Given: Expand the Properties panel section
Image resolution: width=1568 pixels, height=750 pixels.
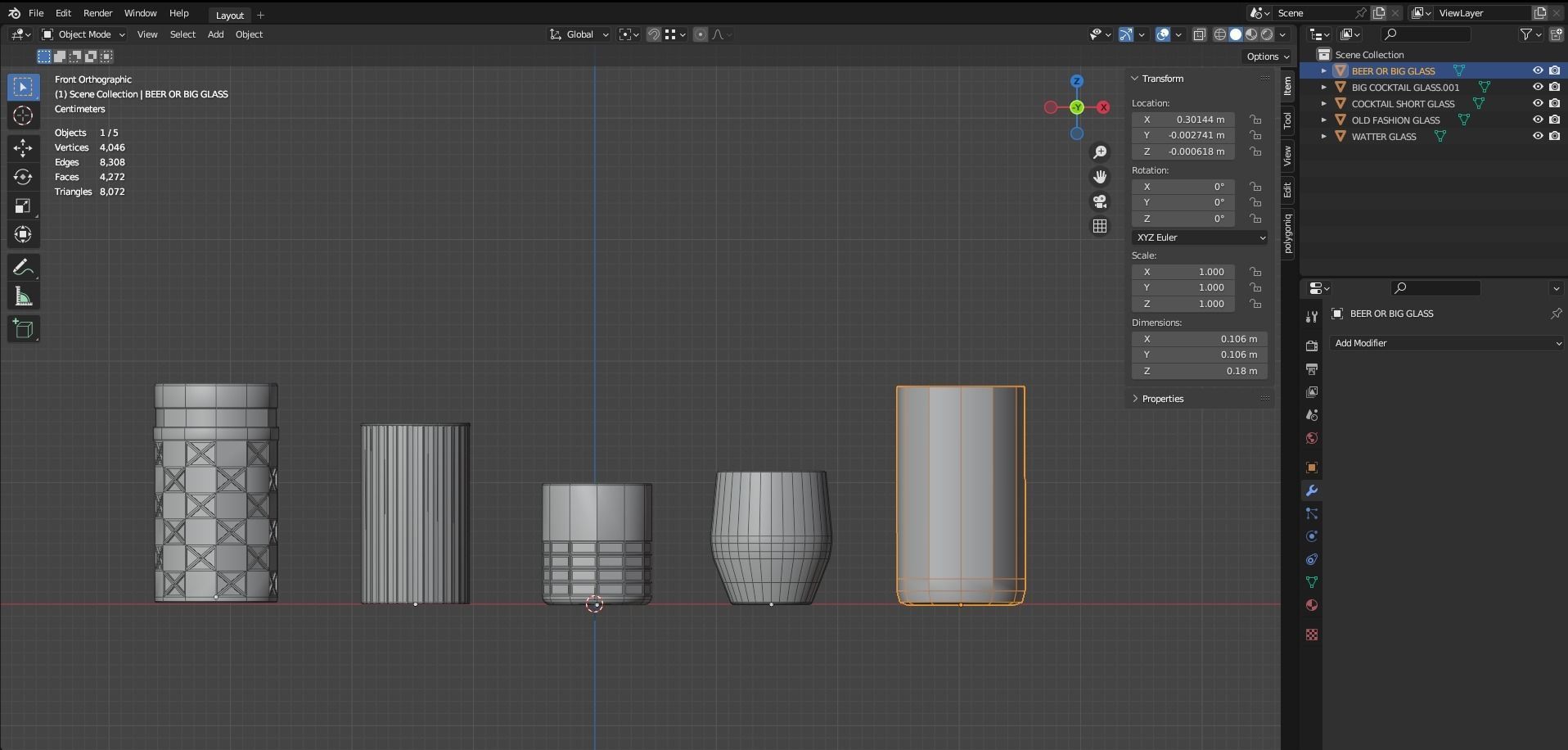Looking at the screenshot, I should click(x=1162, y=399).
